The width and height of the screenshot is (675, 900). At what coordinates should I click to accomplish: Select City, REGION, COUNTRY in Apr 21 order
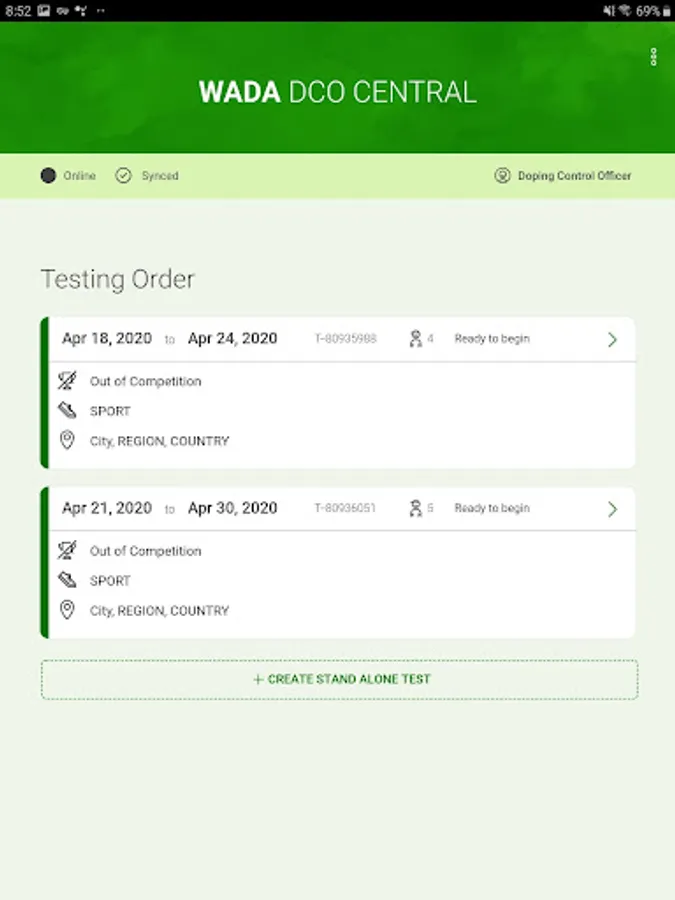click(159, 611)
